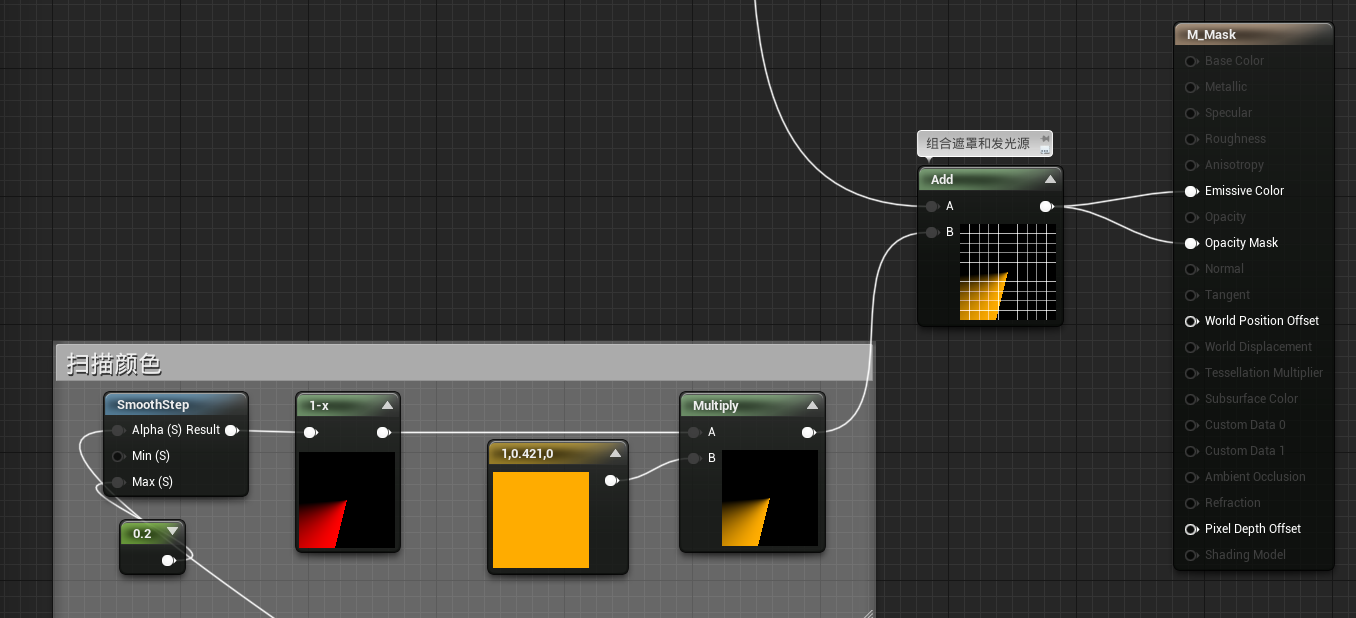Select the 1-x node title
The width and height of the screenshot is (1356, 618).
point(319,406)
